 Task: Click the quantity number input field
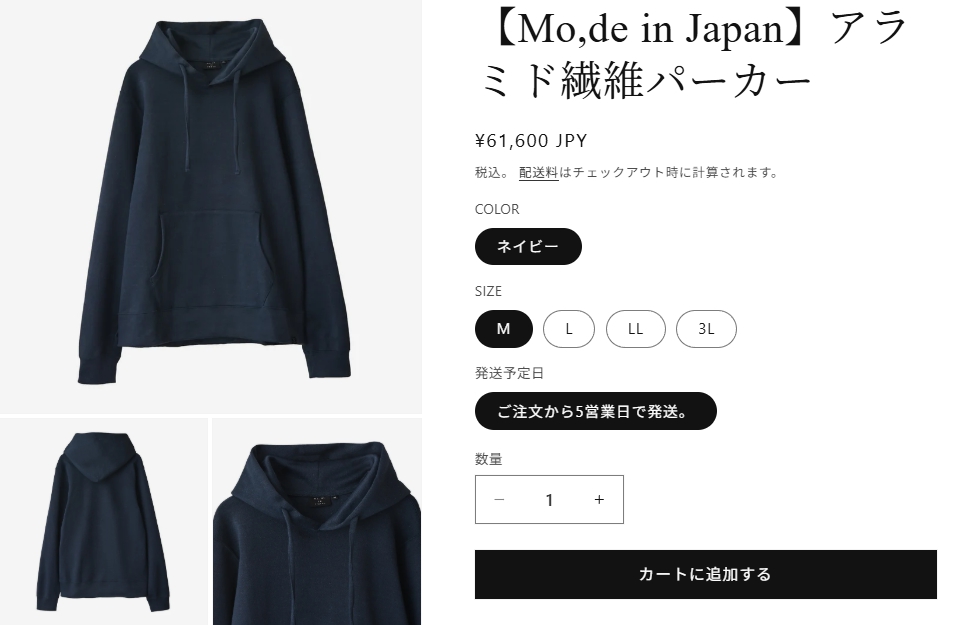click(x=549, y=500)
